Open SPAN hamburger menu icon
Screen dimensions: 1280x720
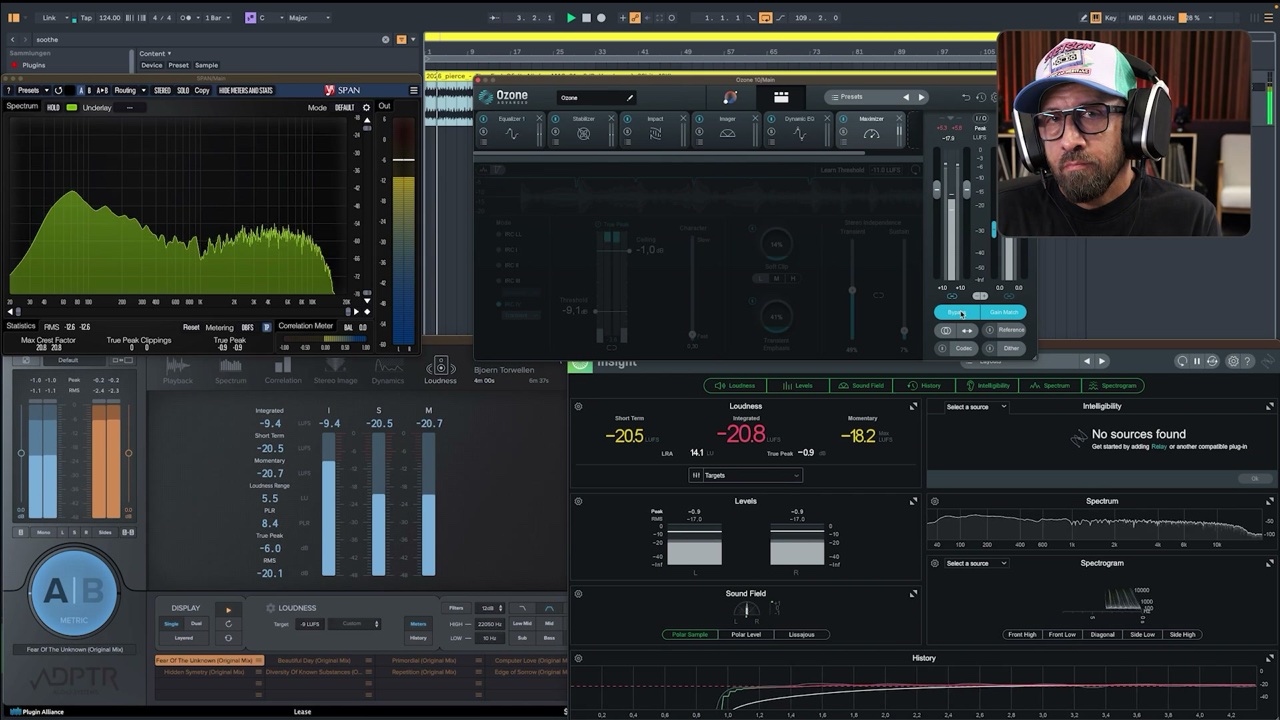(414, 90)
